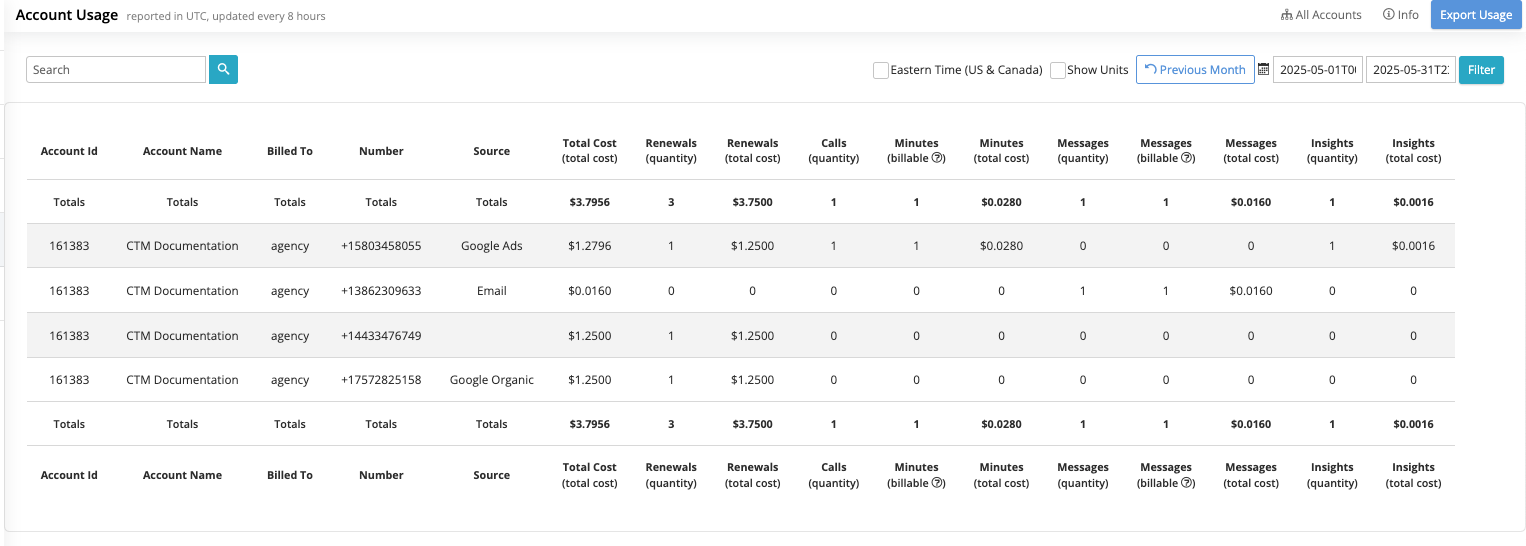The image size is (1526, 546).
Task: Select the Previous Month button
Action: 1195,69
